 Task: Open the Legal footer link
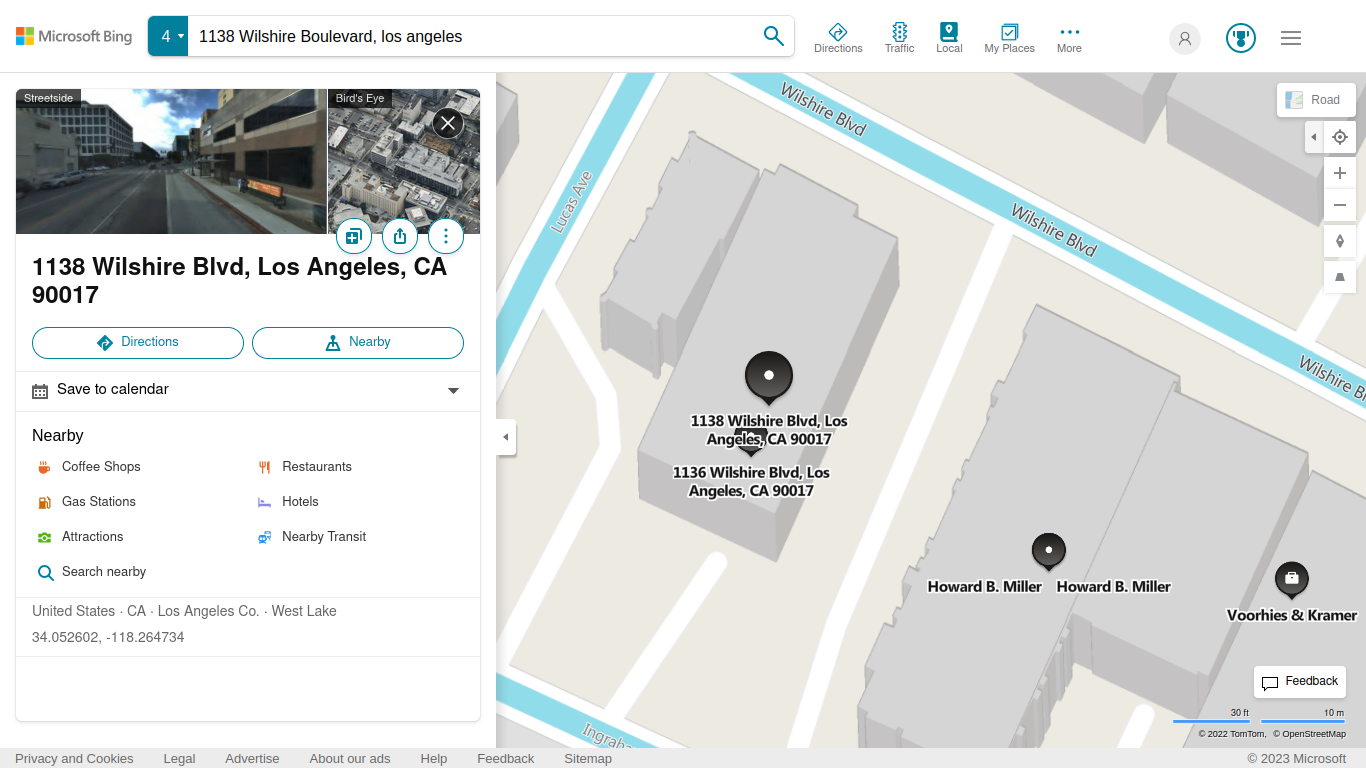[180, 759]
